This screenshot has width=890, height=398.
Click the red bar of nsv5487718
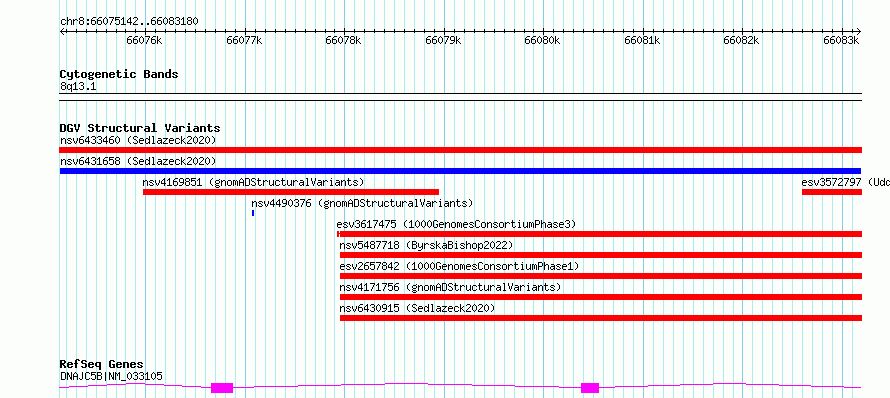[601, 255]
